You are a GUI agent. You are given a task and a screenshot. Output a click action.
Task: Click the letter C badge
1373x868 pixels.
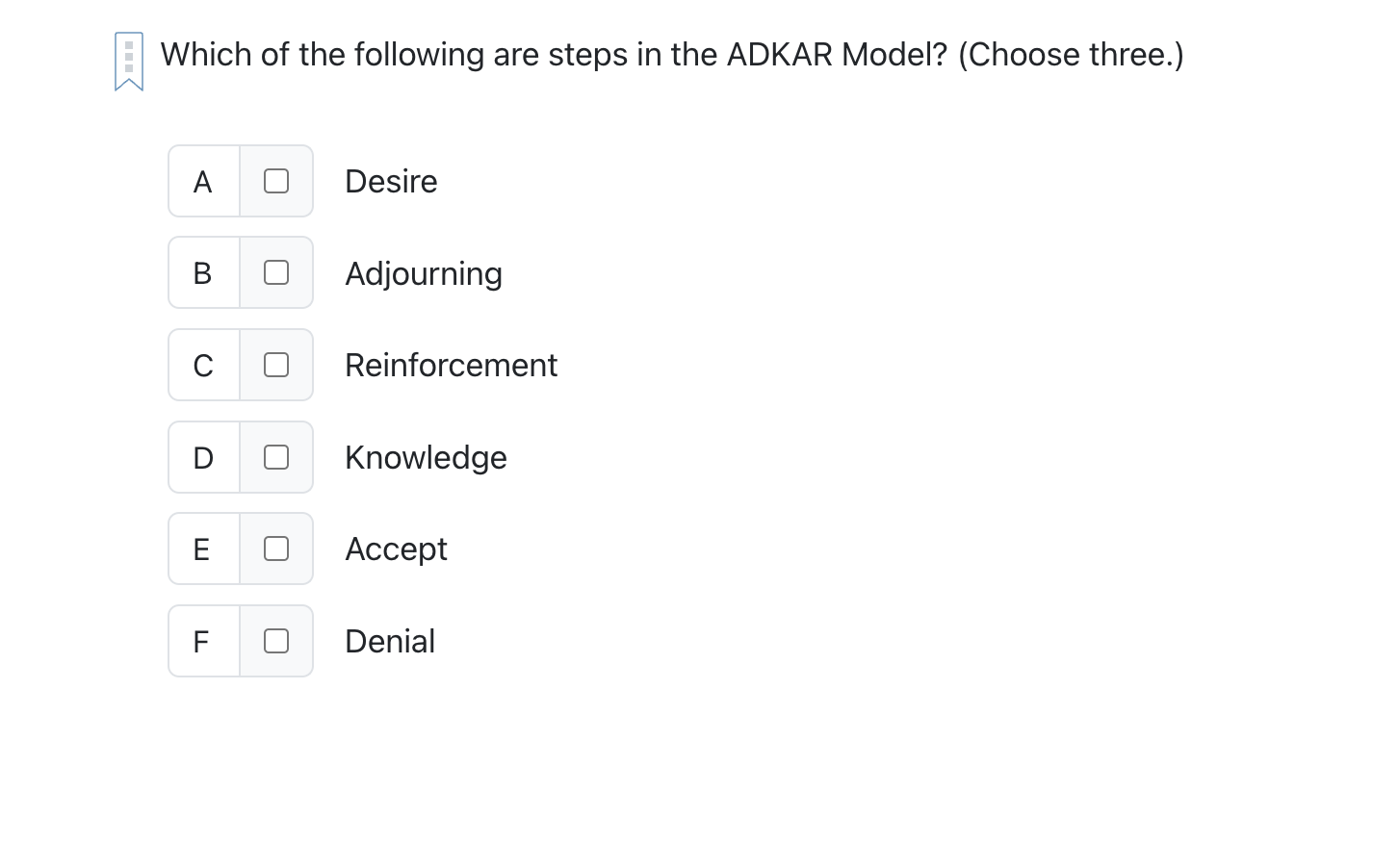point(202,365)
